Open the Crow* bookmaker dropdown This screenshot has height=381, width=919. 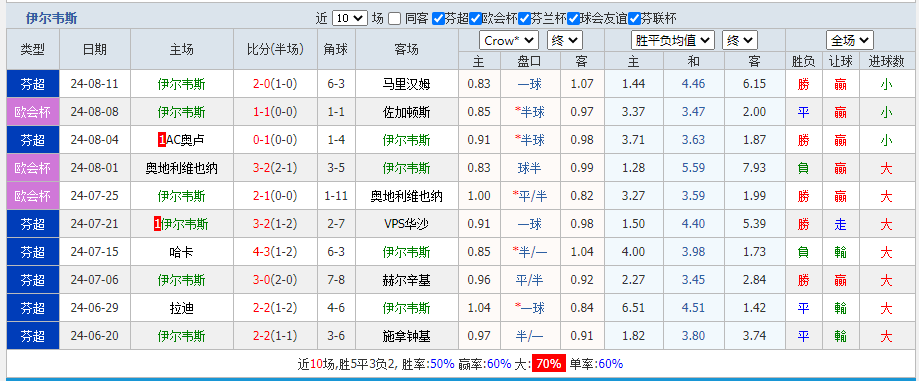click(509, 40)
